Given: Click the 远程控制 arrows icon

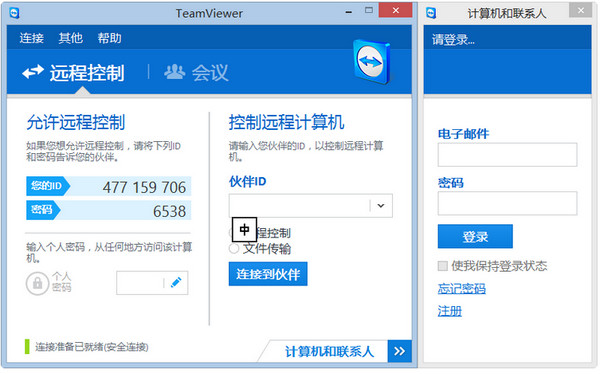Looking at the screenshot, I should [x=33, y=72].
